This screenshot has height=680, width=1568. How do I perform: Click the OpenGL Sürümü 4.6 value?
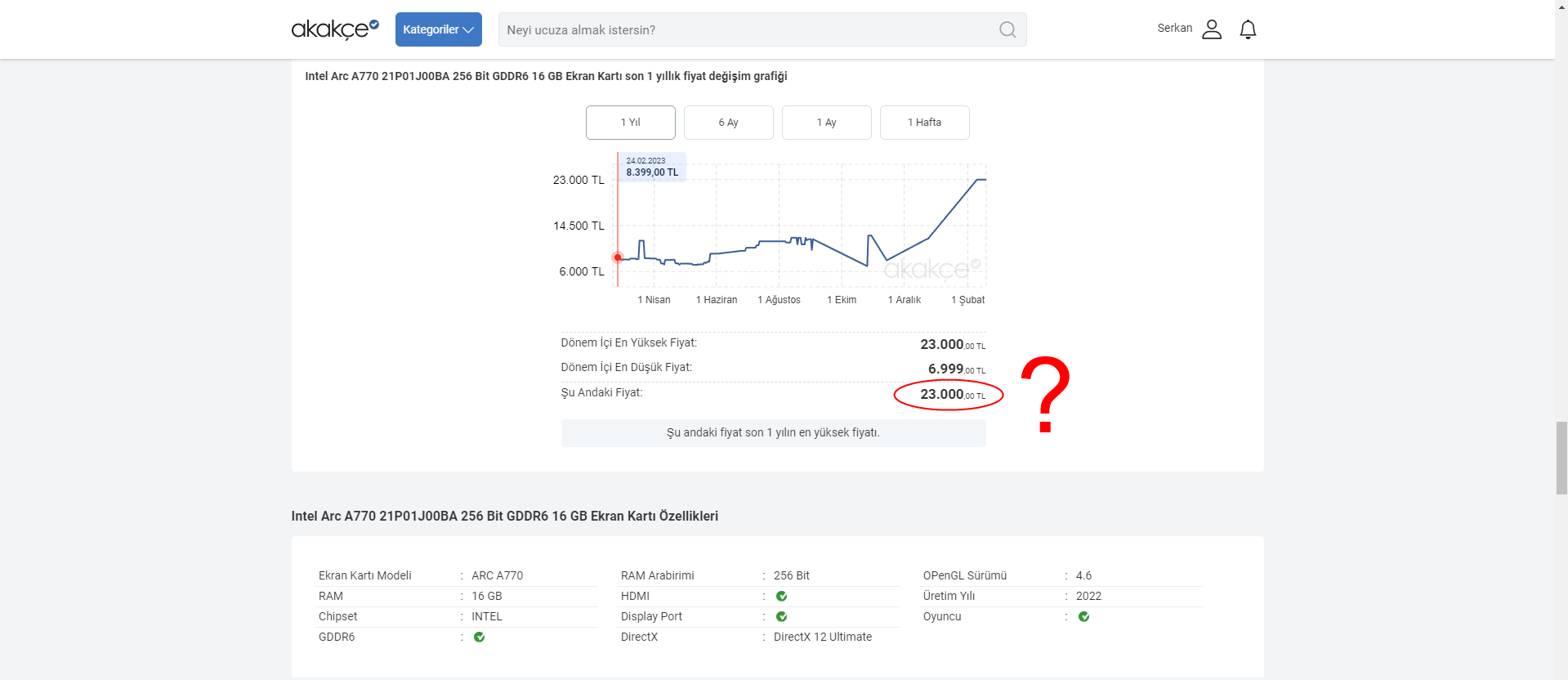pyautogui.click(x=1083, y=575)
